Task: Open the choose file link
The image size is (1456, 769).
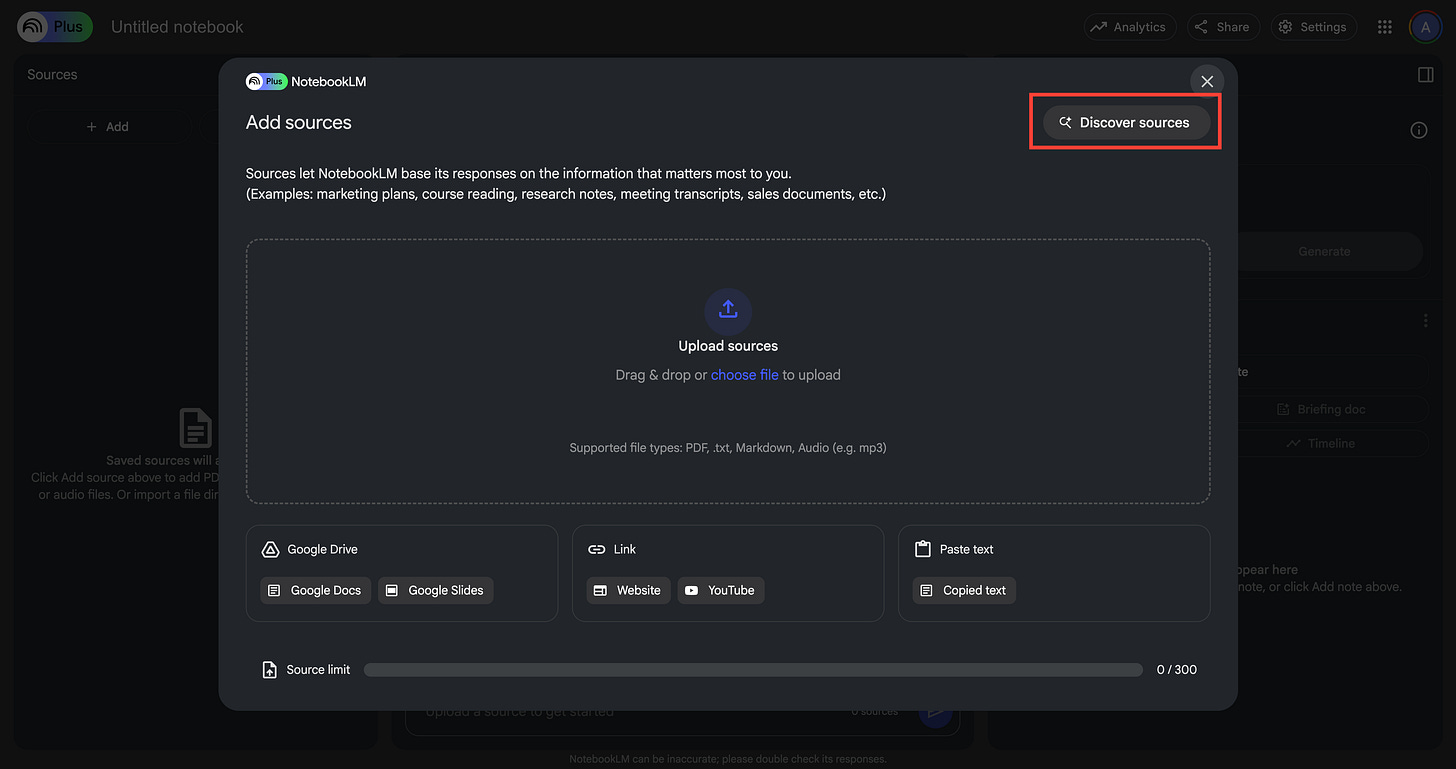Action: tap(744, 375)
